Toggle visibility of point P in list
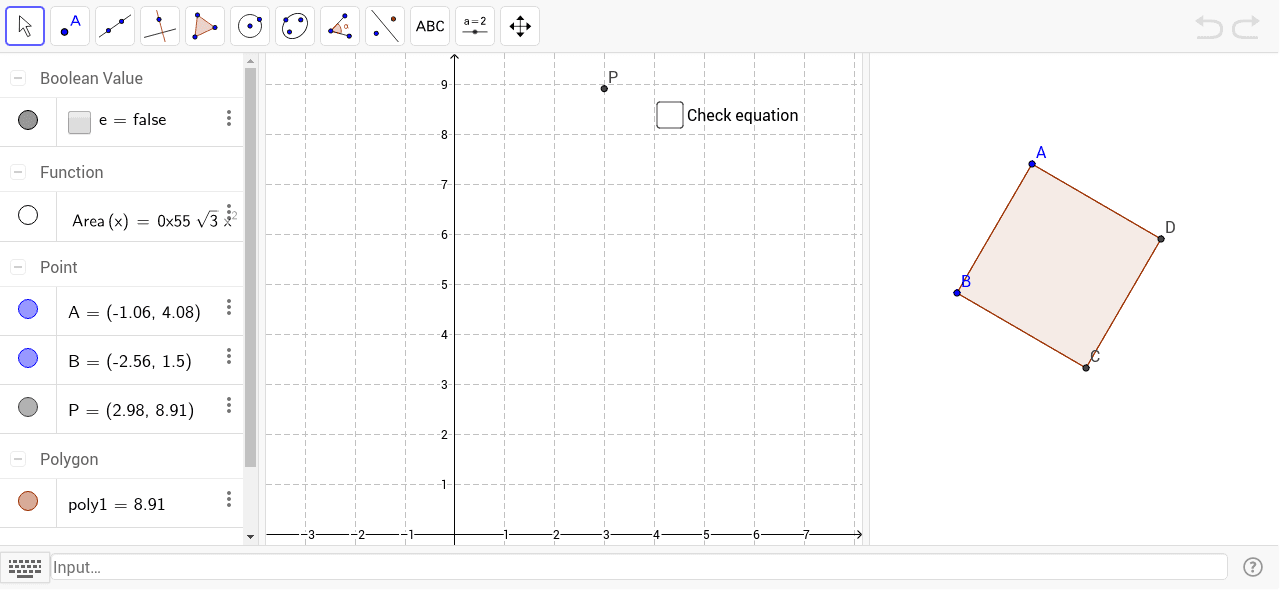 tap(28, 407)
